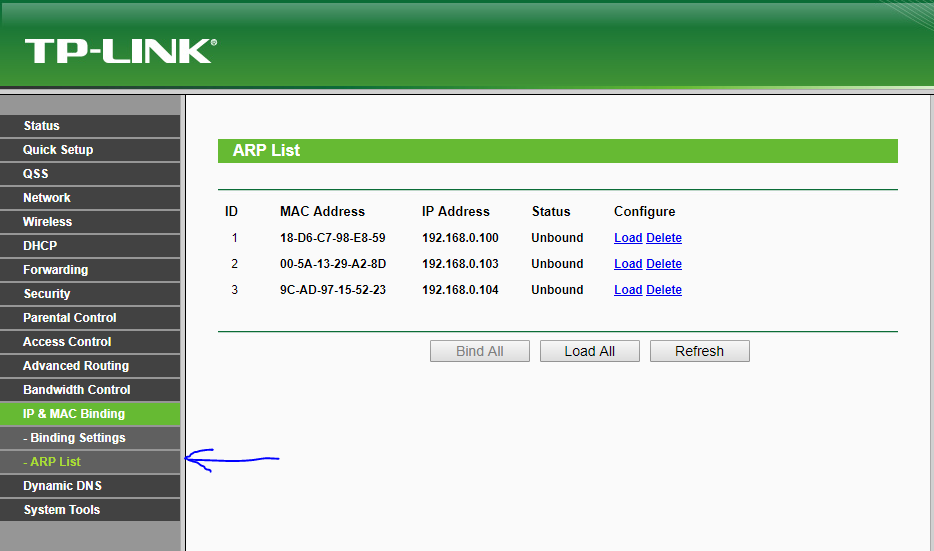Screen dimensions: 934x551
Task: Open Parental Control settings
Action: [90, 317]
